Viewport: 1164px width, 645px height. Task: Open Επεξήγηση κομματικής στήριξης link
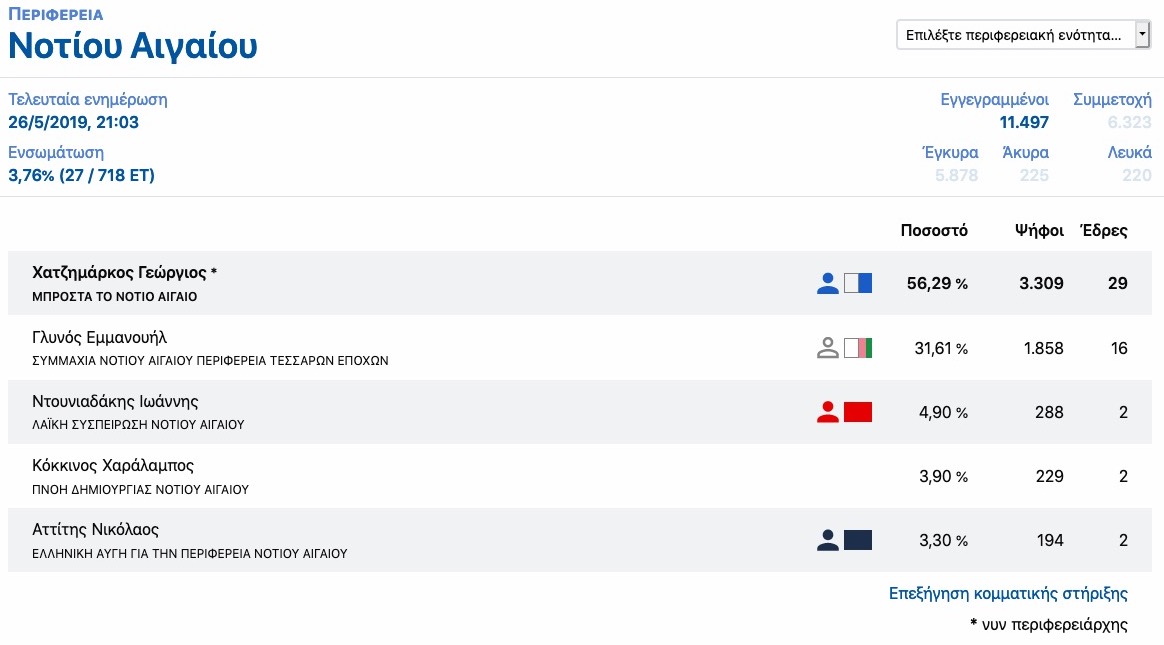click(1008, 594)
